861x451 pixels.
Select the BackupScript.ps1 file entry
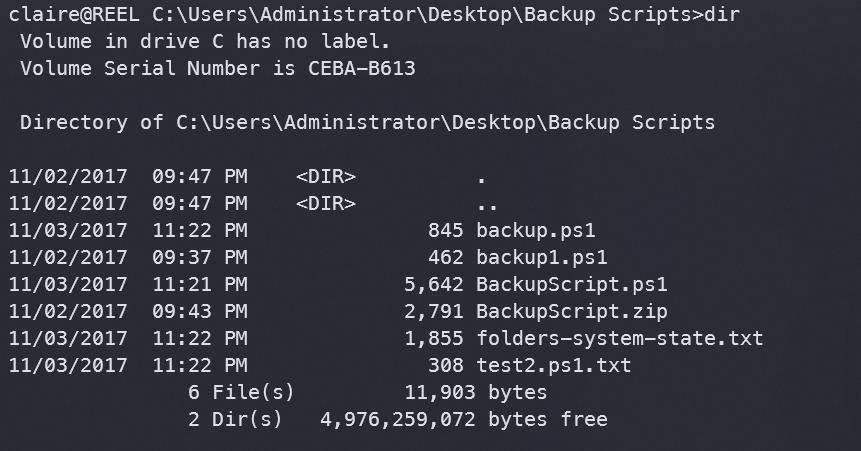[572, 284]
